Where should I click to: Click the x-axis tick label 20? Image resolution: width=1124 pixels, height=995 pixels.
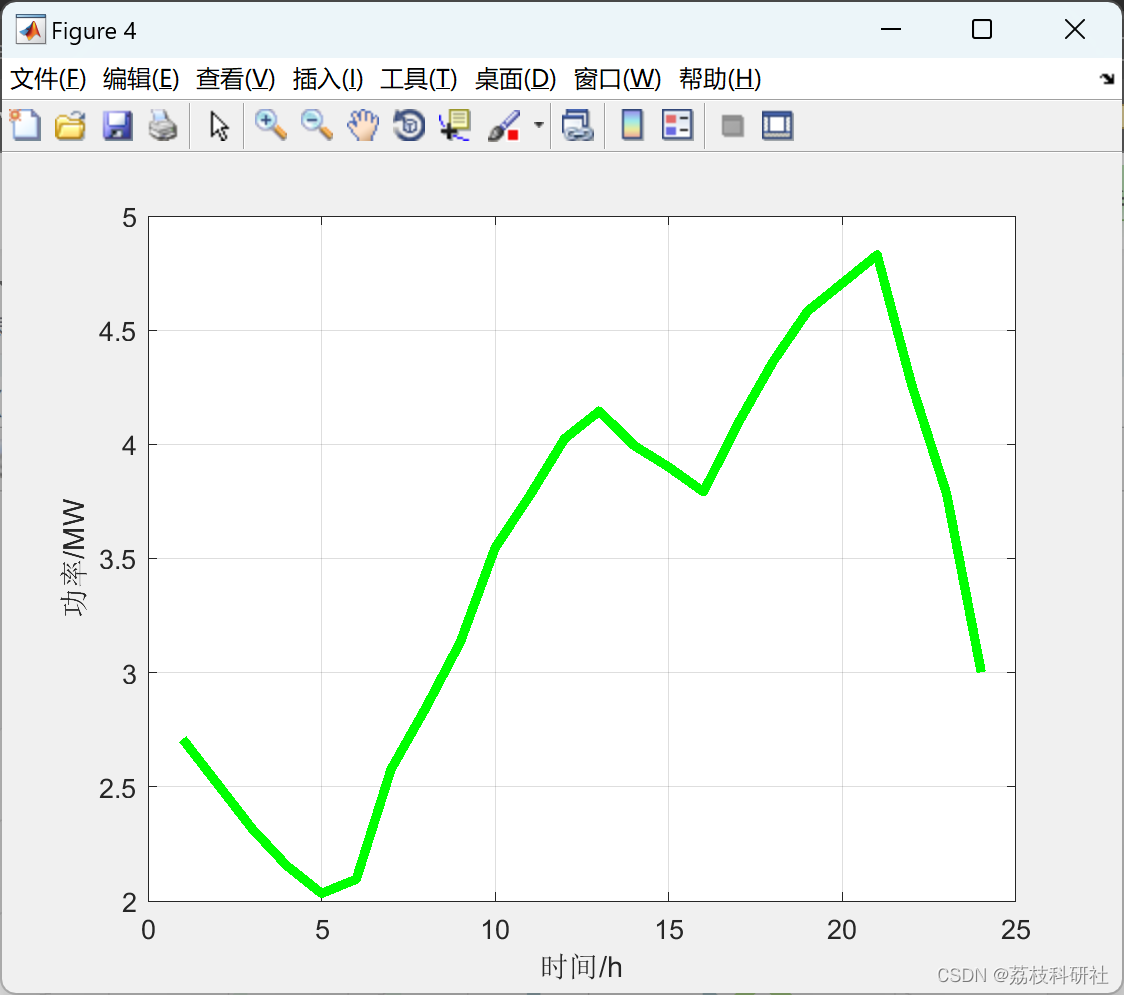pyautogui.click(x=842, y=930)
